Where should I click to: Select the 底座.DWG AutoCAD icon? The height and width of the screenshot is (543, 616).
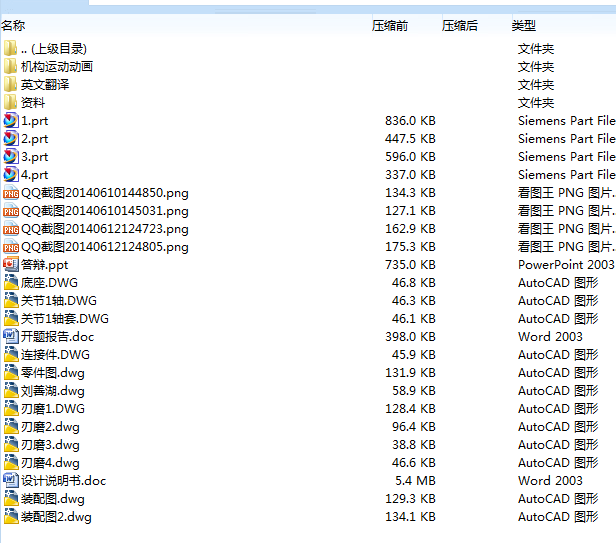[x=11, y=283]
